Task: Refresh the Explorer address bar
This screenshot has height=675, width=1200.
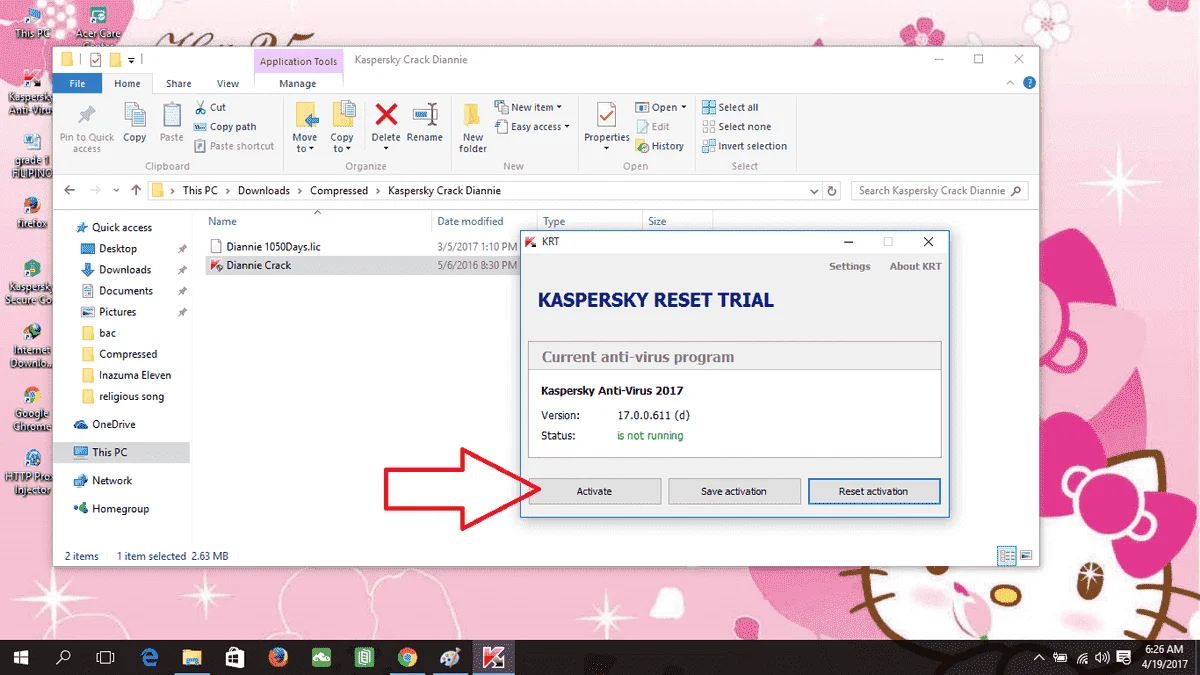Action: coord(832,190)
